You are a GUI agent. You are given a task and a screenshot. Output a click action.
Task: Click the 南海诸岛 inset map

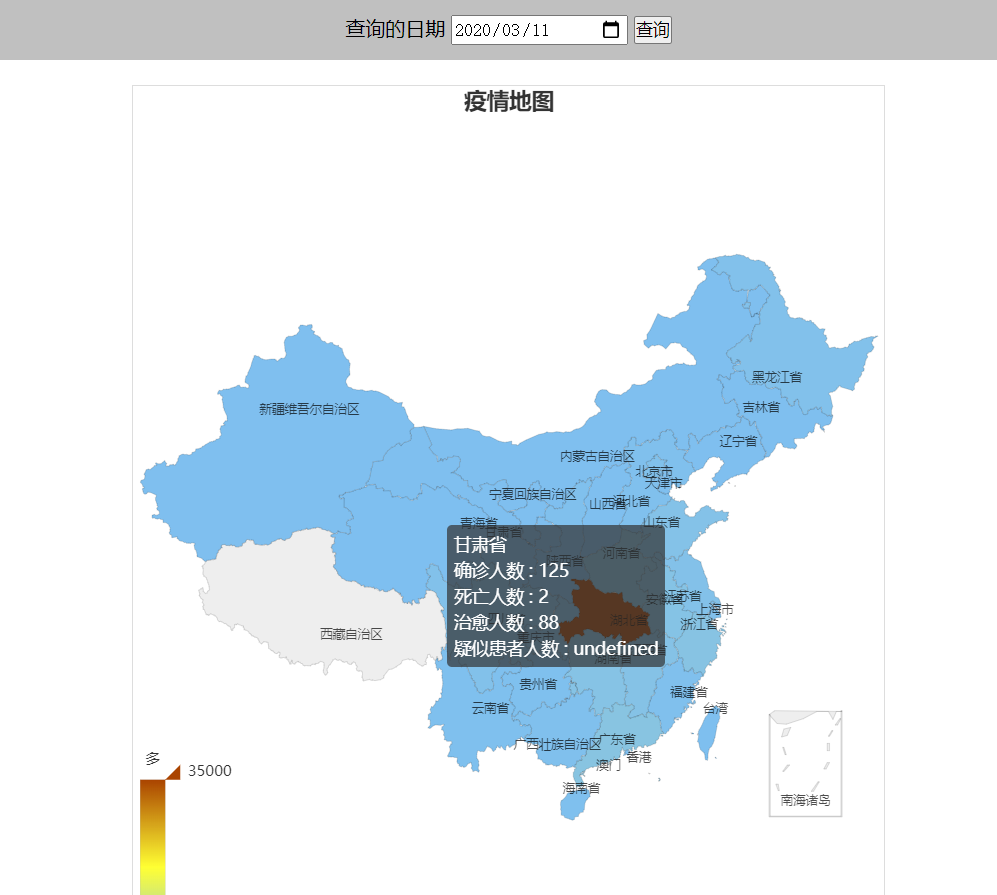(806, 763)
